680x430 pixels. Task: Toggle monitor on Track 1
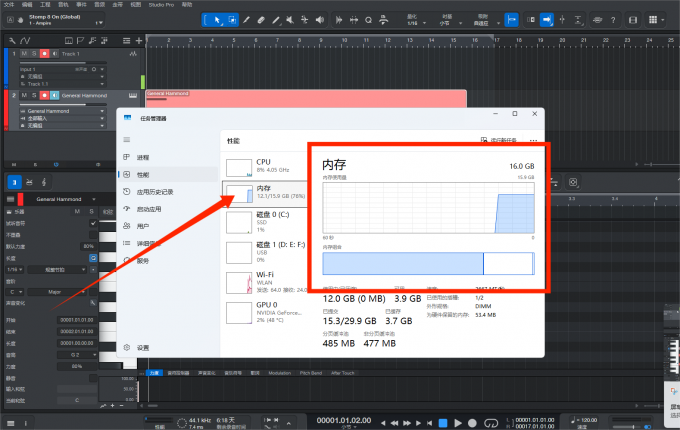tap(54, 54)
